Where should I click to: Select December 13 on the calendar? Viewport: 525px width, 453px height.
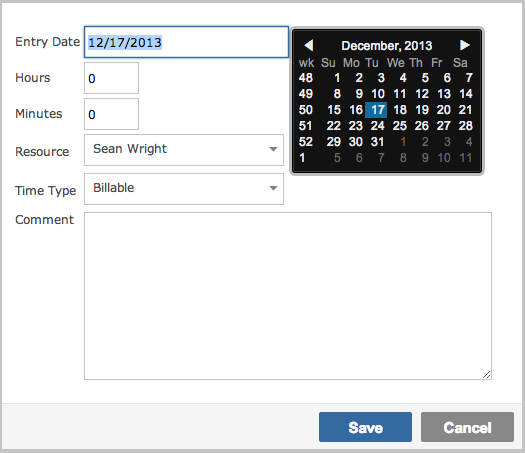tap(444, 94)
